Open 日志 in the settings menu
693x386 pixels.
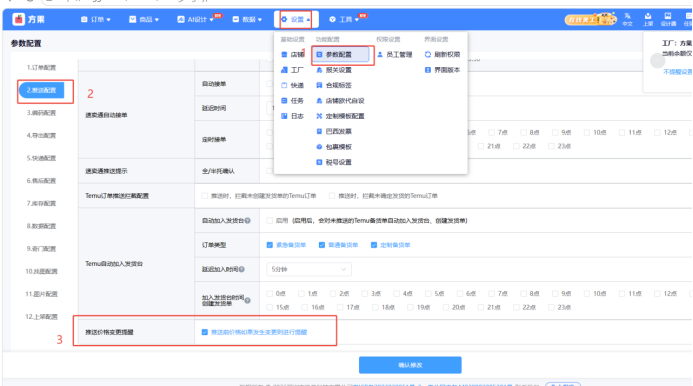293,116
